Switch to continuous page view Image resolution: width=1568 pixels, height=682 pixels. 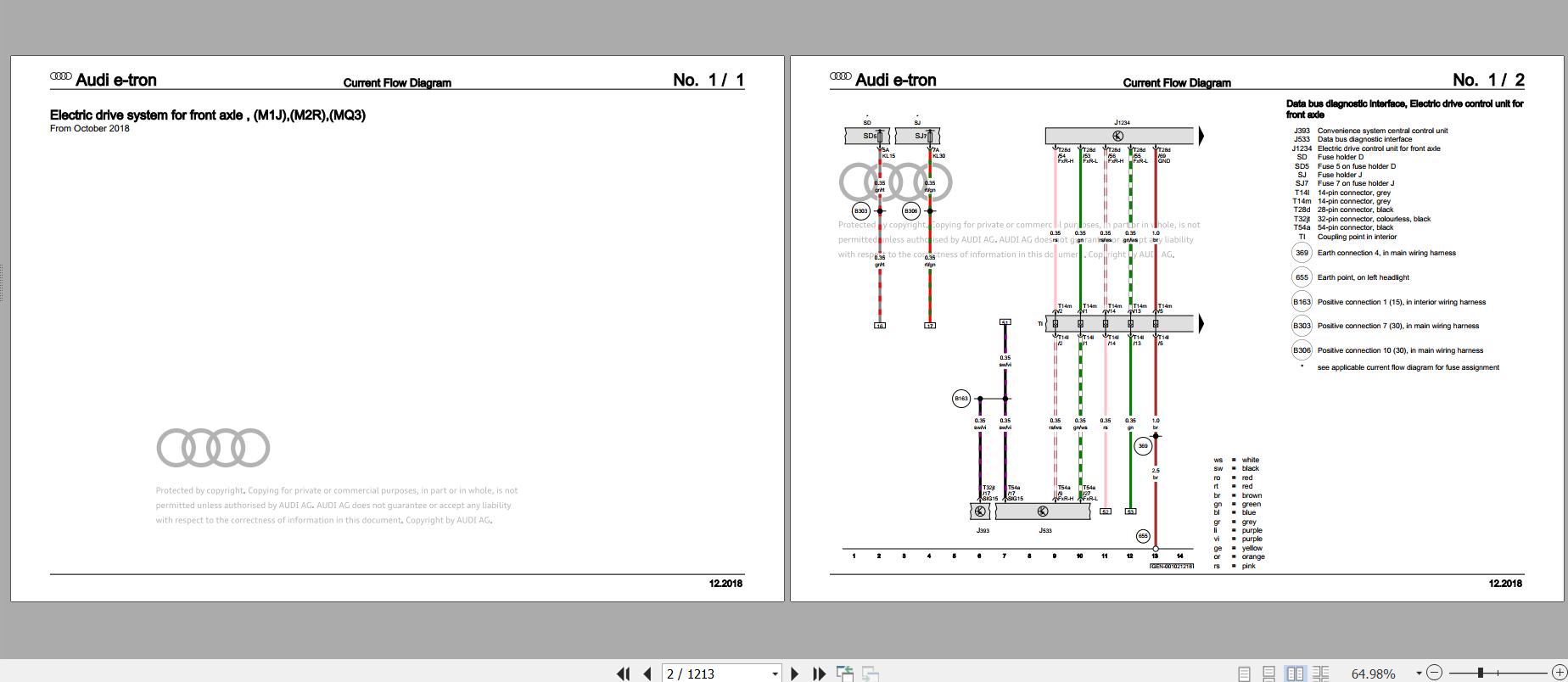pos(1269,674)
